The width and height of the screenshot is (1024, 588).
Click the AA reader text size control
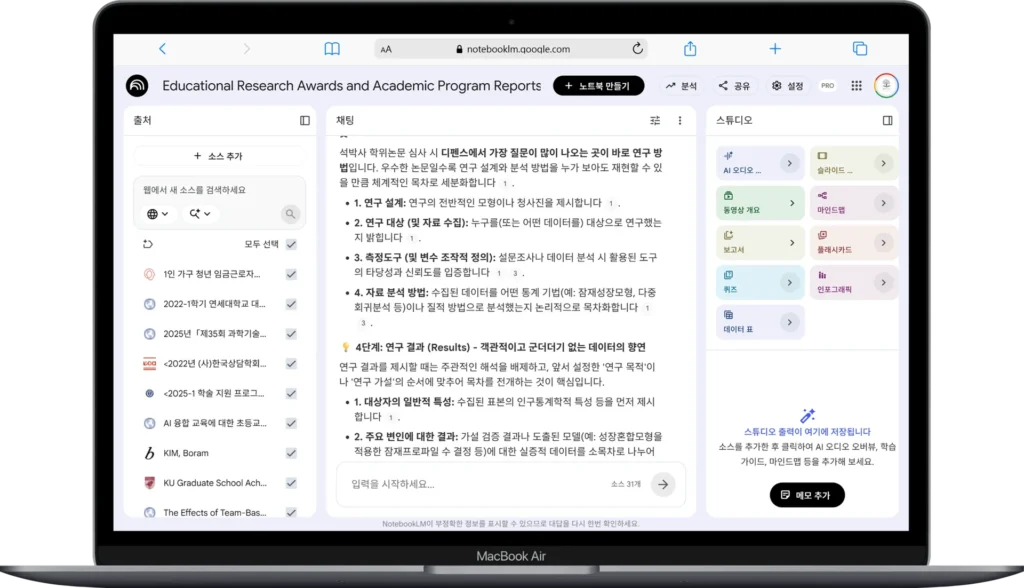pyautogui.click(x=386, y=49)
